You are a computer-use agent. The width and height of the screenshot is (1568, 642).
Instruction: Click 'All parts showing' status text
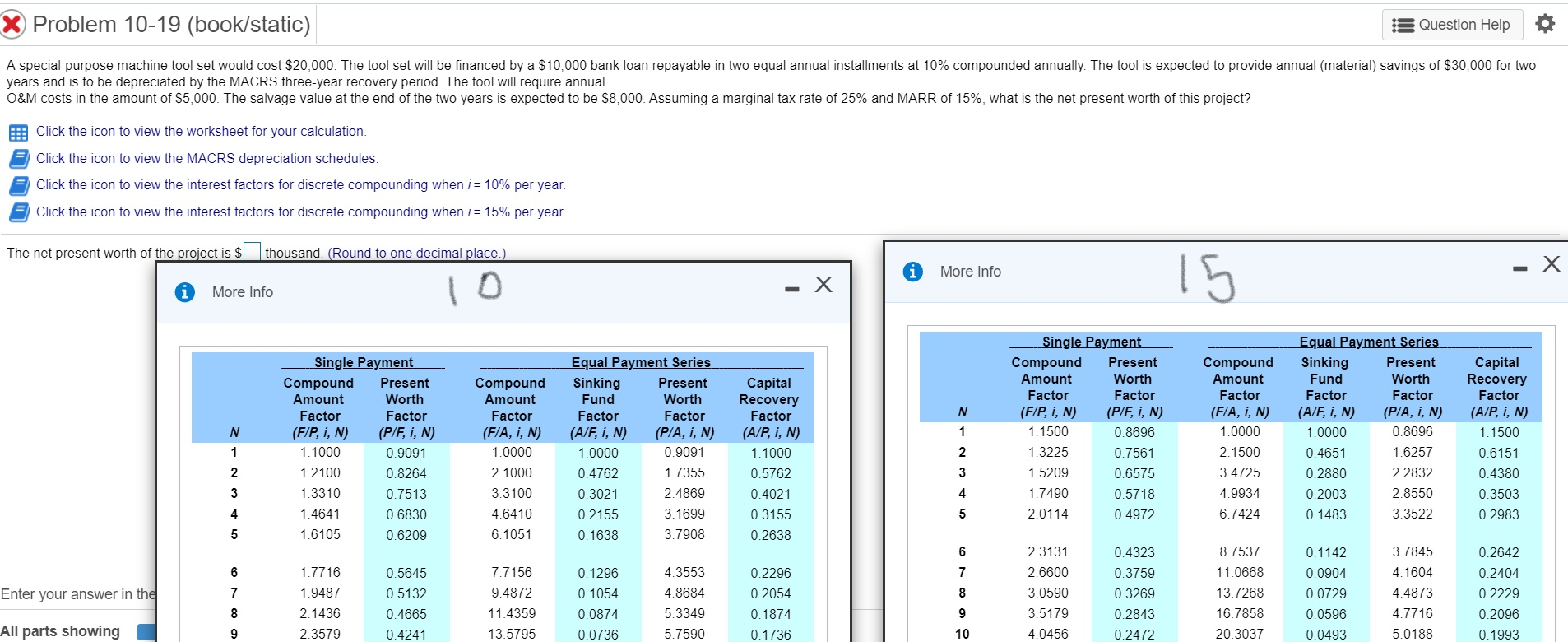pyautogui.click(x=60, y=631)
